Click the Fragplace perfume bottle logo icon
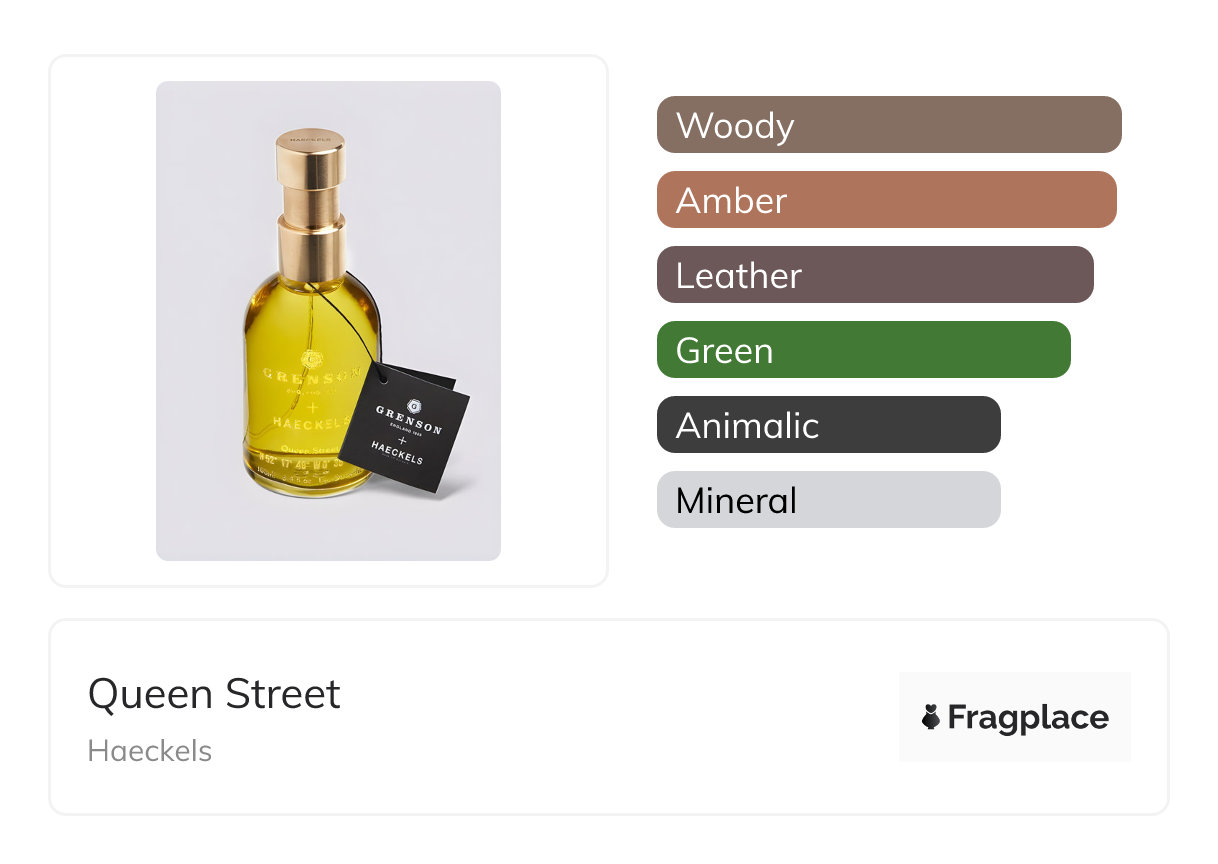Image resolution: width=1218 pixels, height=864 pixels. pyautogui.click(x=931, y=717)
